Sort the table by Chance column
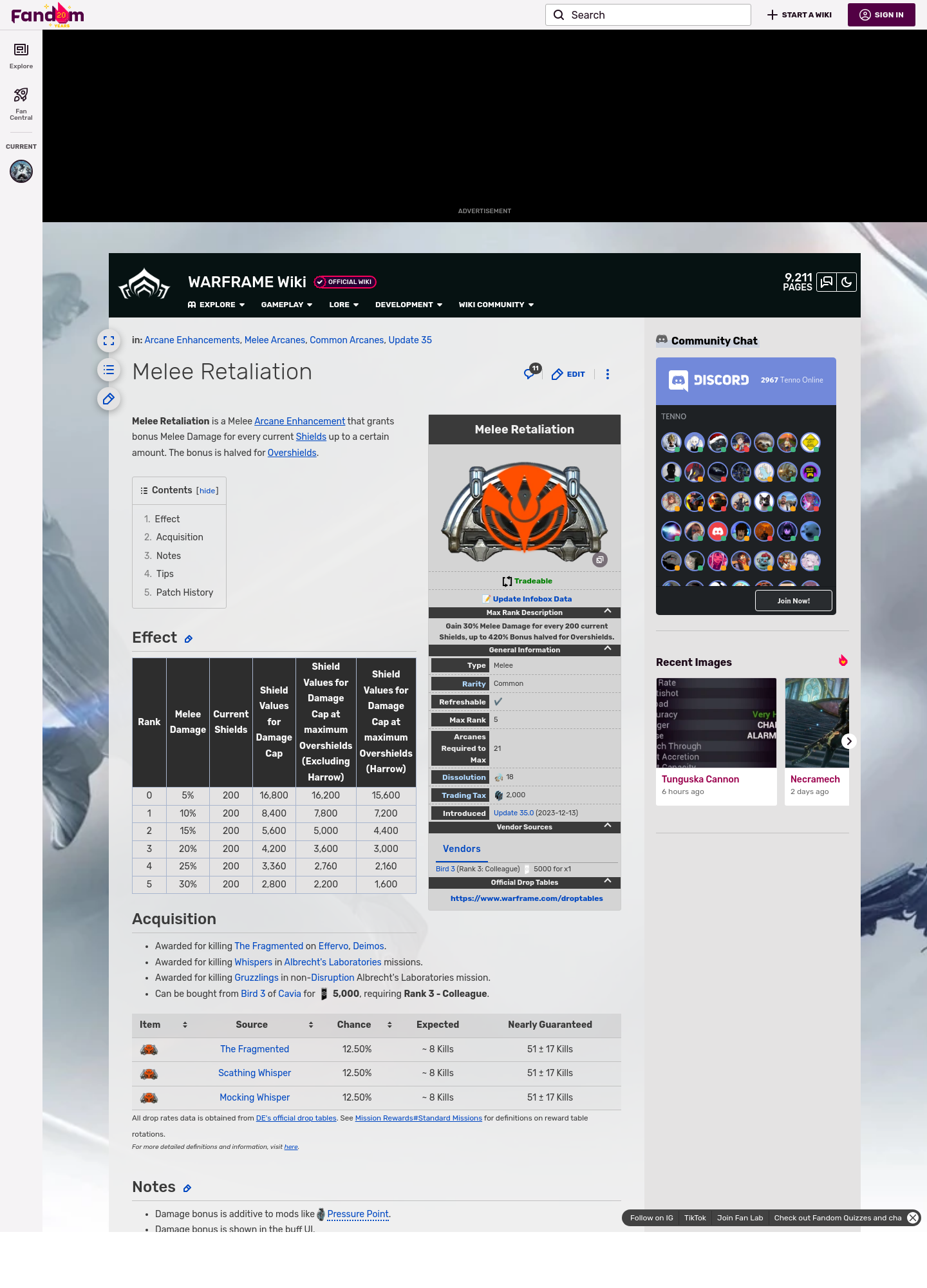Image resolution: width=927 pixels, height=1288 pixels. tap(389, 1025)
